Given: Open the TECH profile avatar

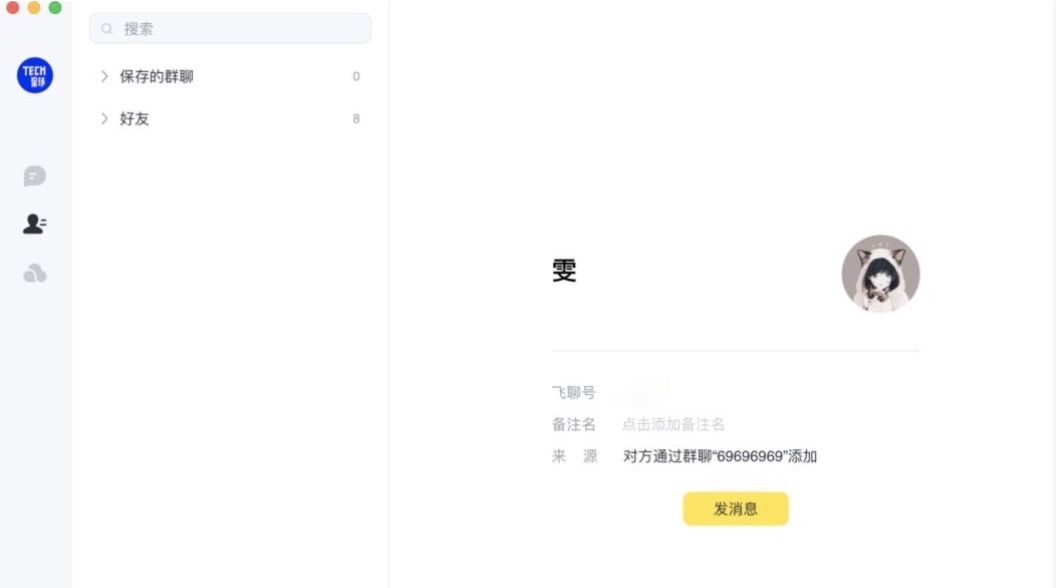Looking at the screenshot, I should click(35, 75).
